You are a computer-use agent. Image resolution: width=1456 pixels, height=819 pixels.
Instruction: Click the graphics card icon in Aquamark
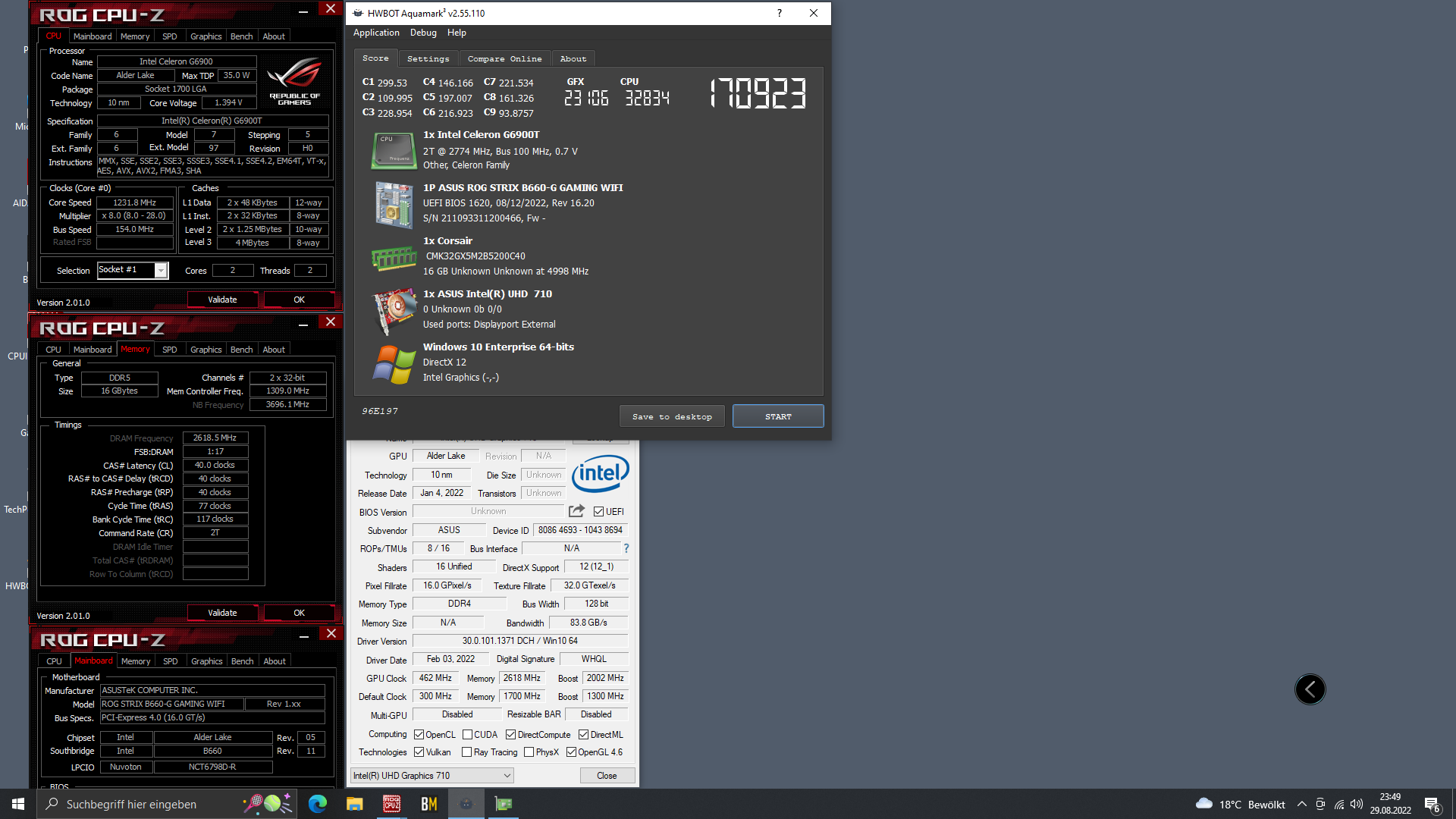[395, 311]
